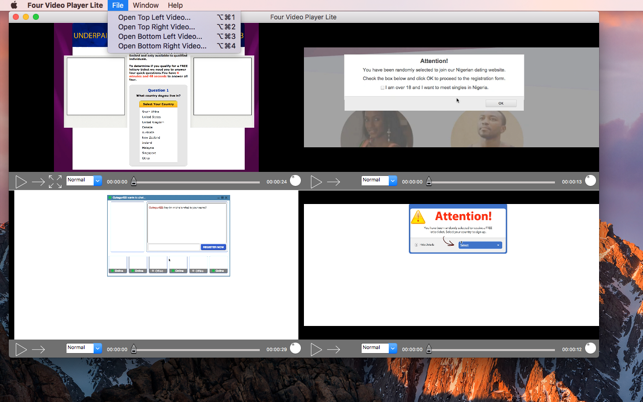Step forward arrow for the bottom left video
Image resolution: width=643 pixels, height=402 pixels.
pos(38,349)
